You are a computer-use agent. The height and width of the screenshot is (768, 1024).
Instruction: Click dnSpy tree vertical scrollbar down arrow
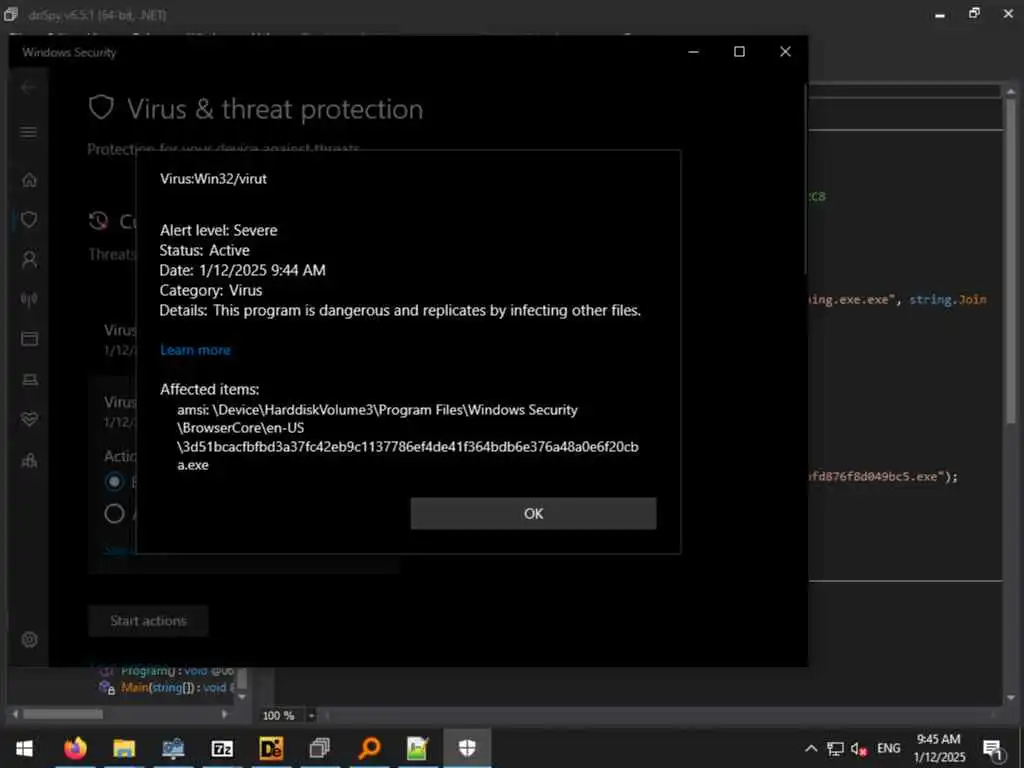point(242,697)
